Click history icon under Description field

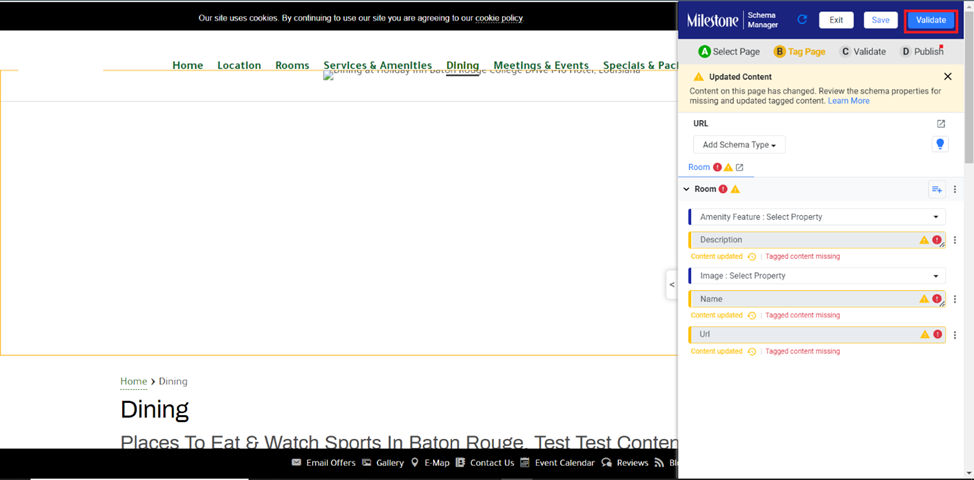pos(752,256)
